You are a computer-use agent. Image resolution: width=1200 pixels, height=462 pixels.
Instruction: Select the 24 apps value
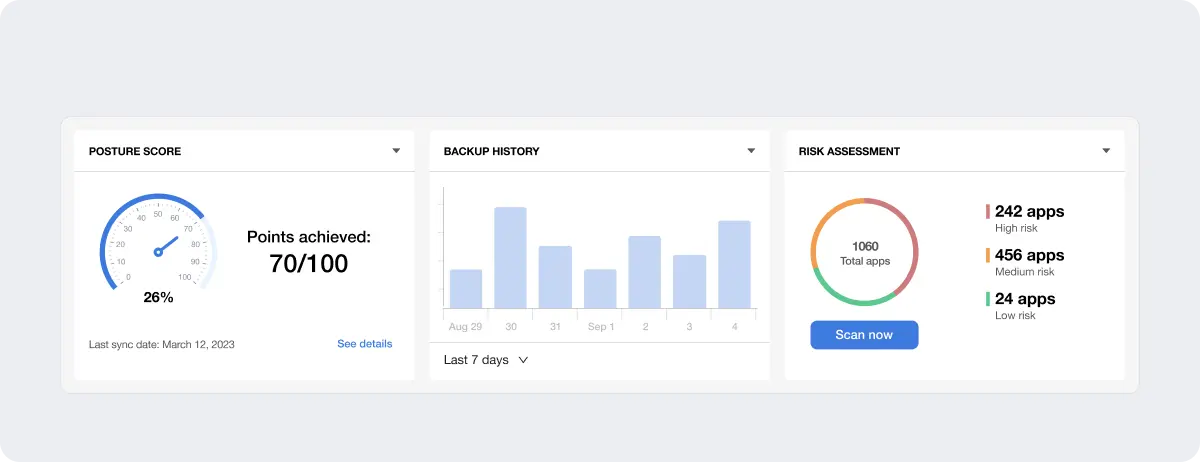point(1025,299)
